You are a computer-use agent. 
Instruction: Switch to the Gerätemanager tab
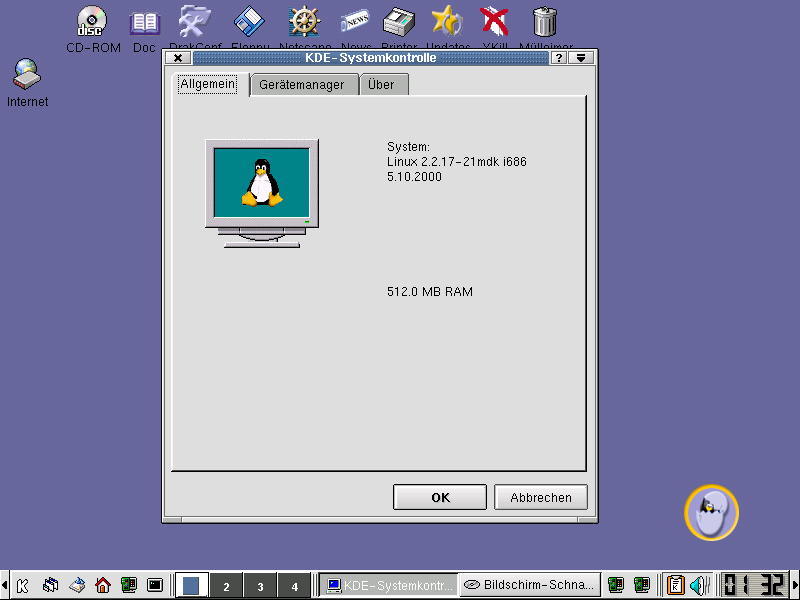click(301, 85)
